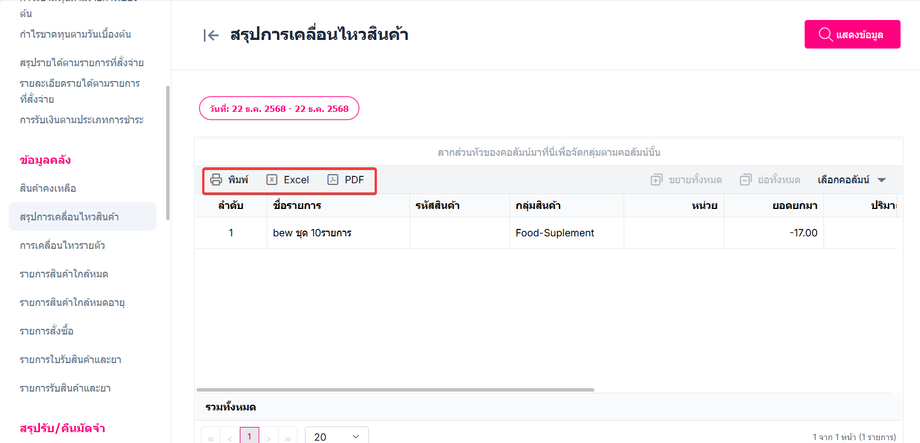
Task: Open the เลือกคอลัมน์ column chooser dropdown
Action: (851, 180)
